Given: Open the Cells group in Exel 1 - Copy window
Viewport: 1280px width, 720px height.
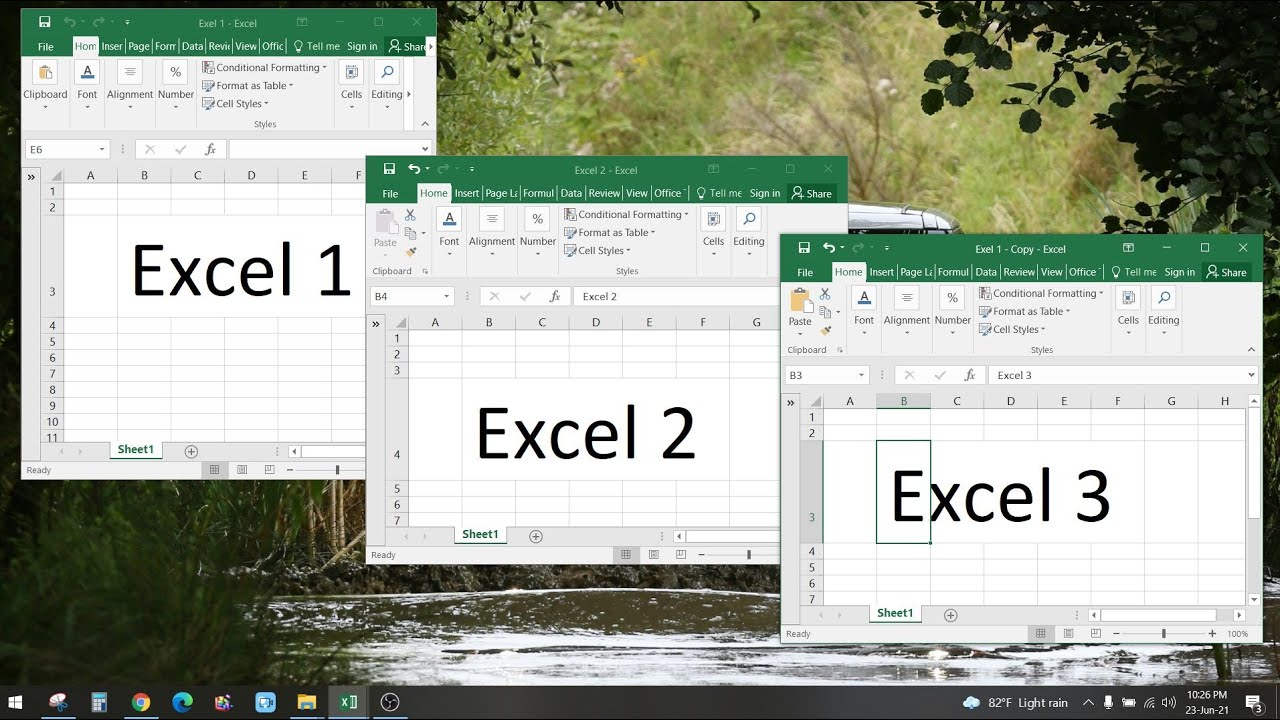Looking at the screenshot, I should coord(1128,311).
